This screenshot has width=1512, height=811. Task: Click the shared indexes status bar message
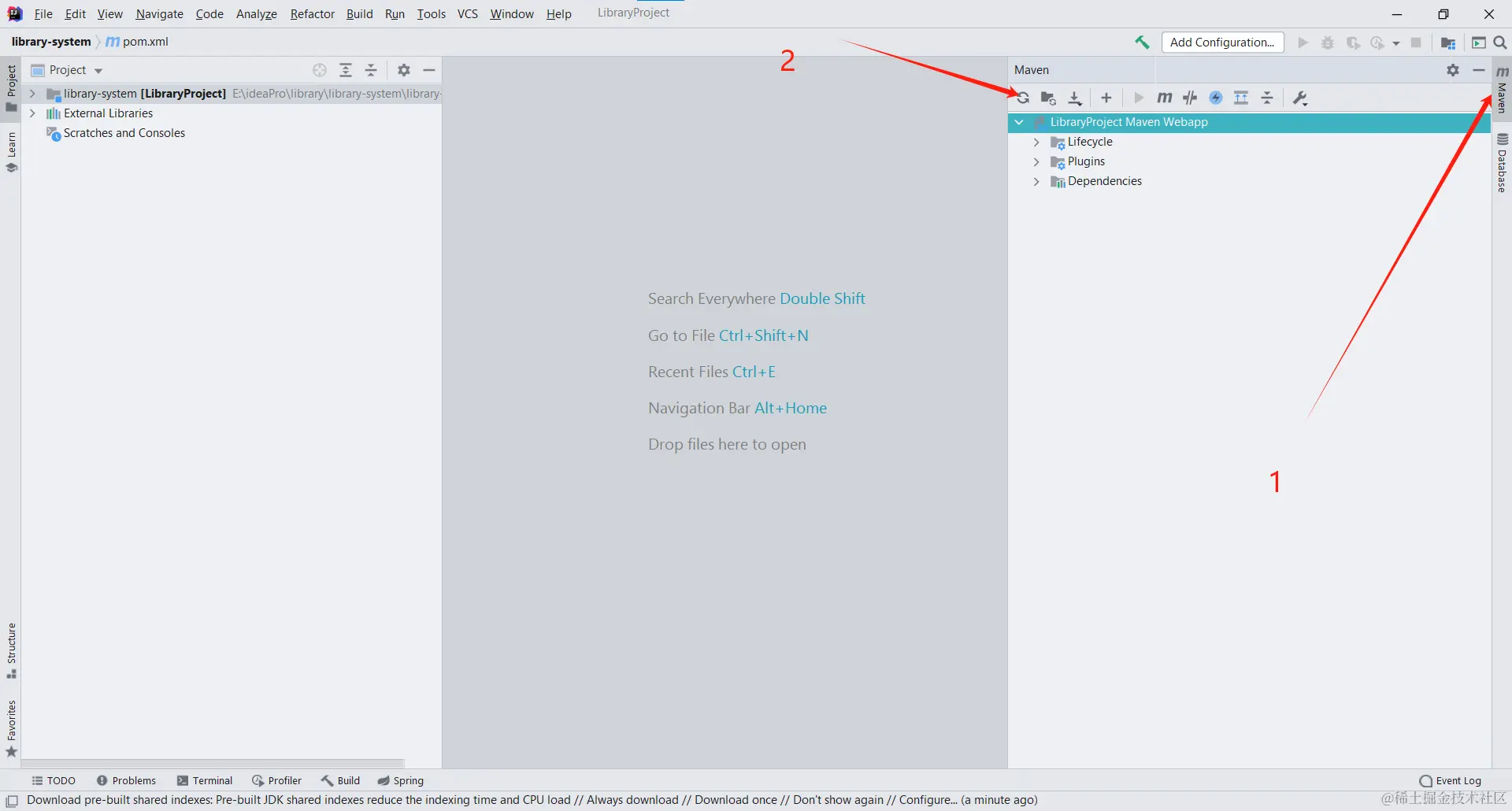(x=532, y=800)
